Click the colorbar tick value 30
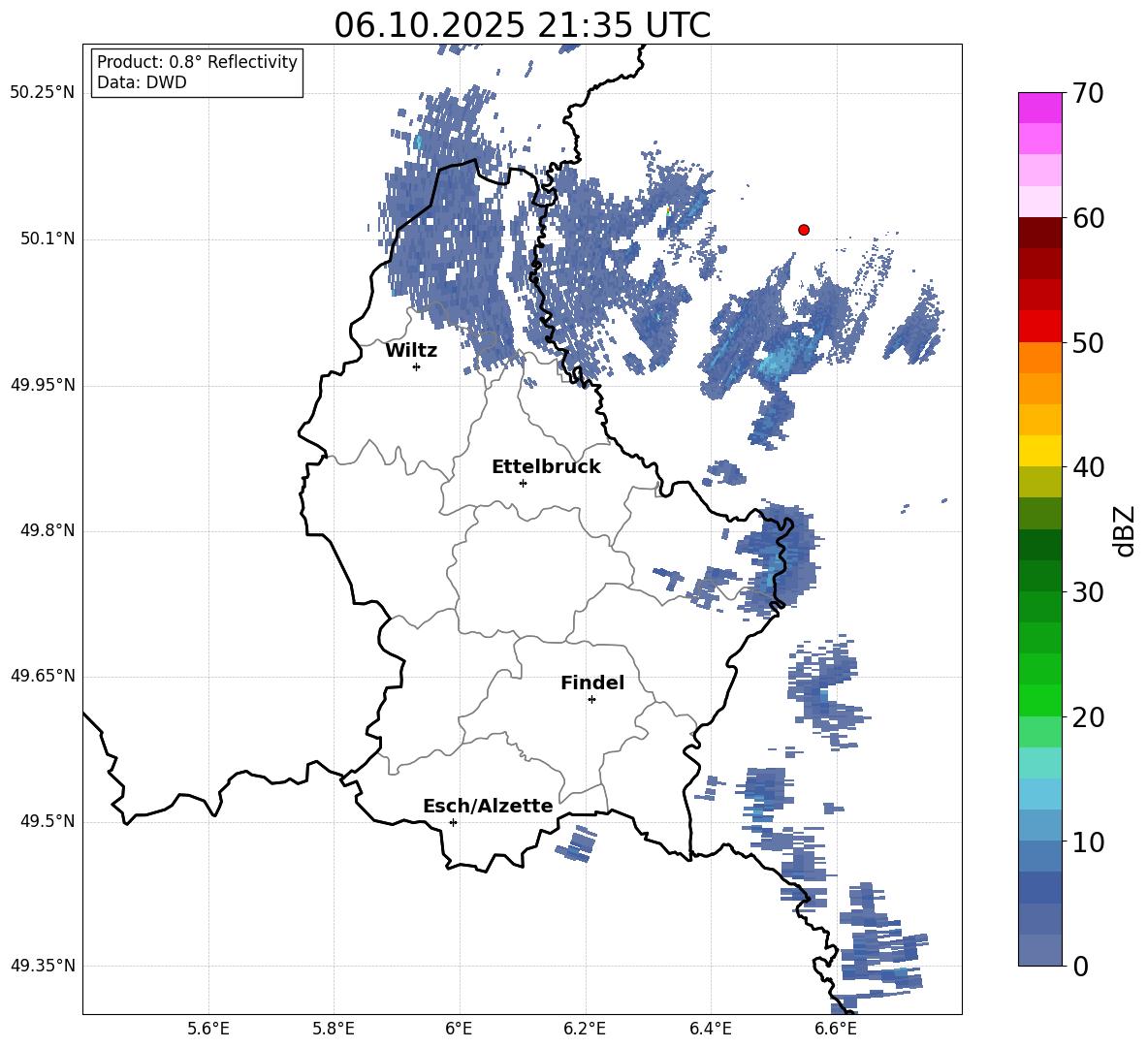The height and width of the screenshot is (1048, 1148). click(x=1088, y=592)
